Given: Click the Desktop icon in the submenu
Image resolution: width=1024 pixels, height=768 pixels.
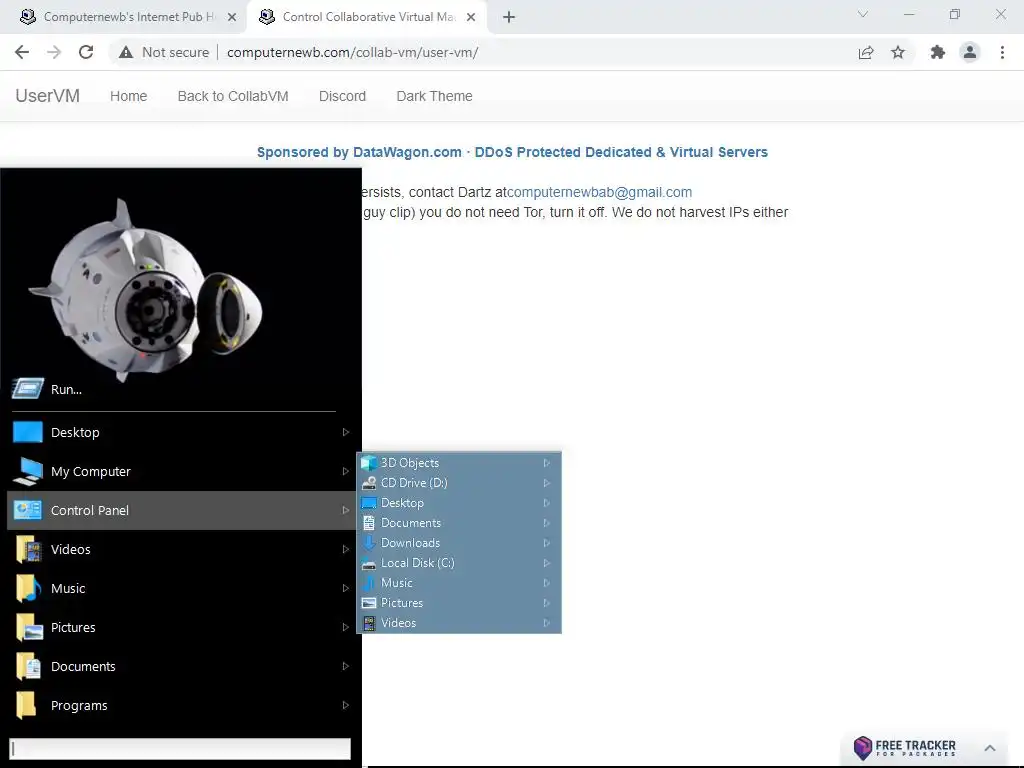Looking at the screenshot, I should [x=369, y=503].
